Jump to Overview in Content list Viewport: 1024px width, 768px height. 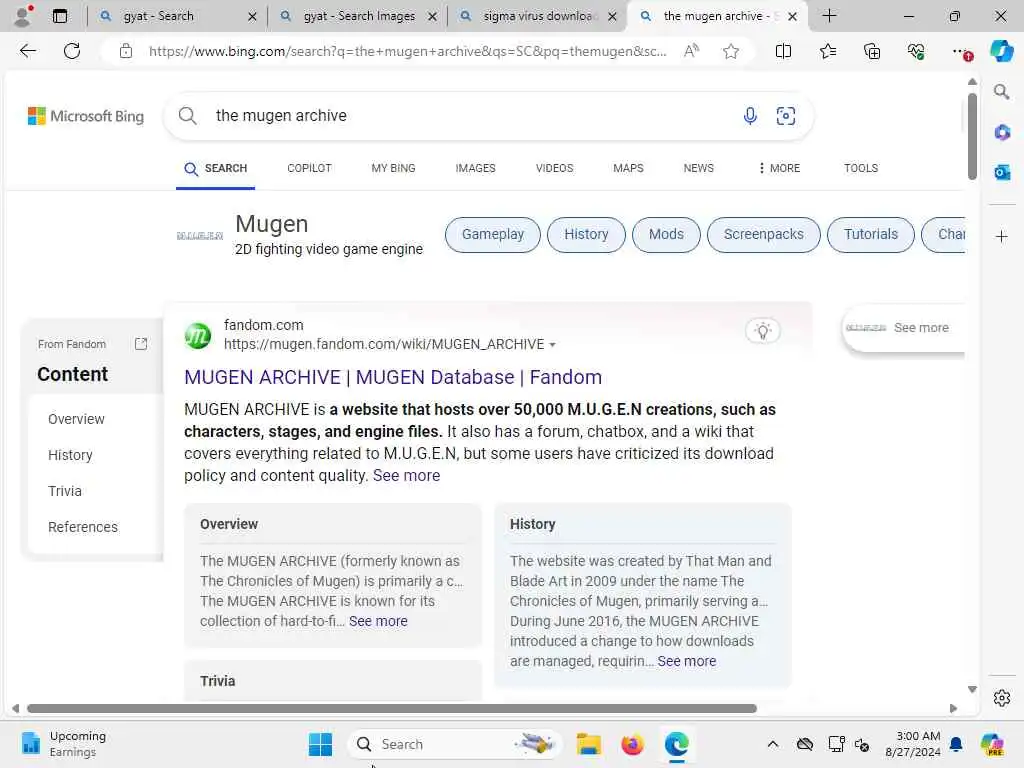tap(76, 419)
